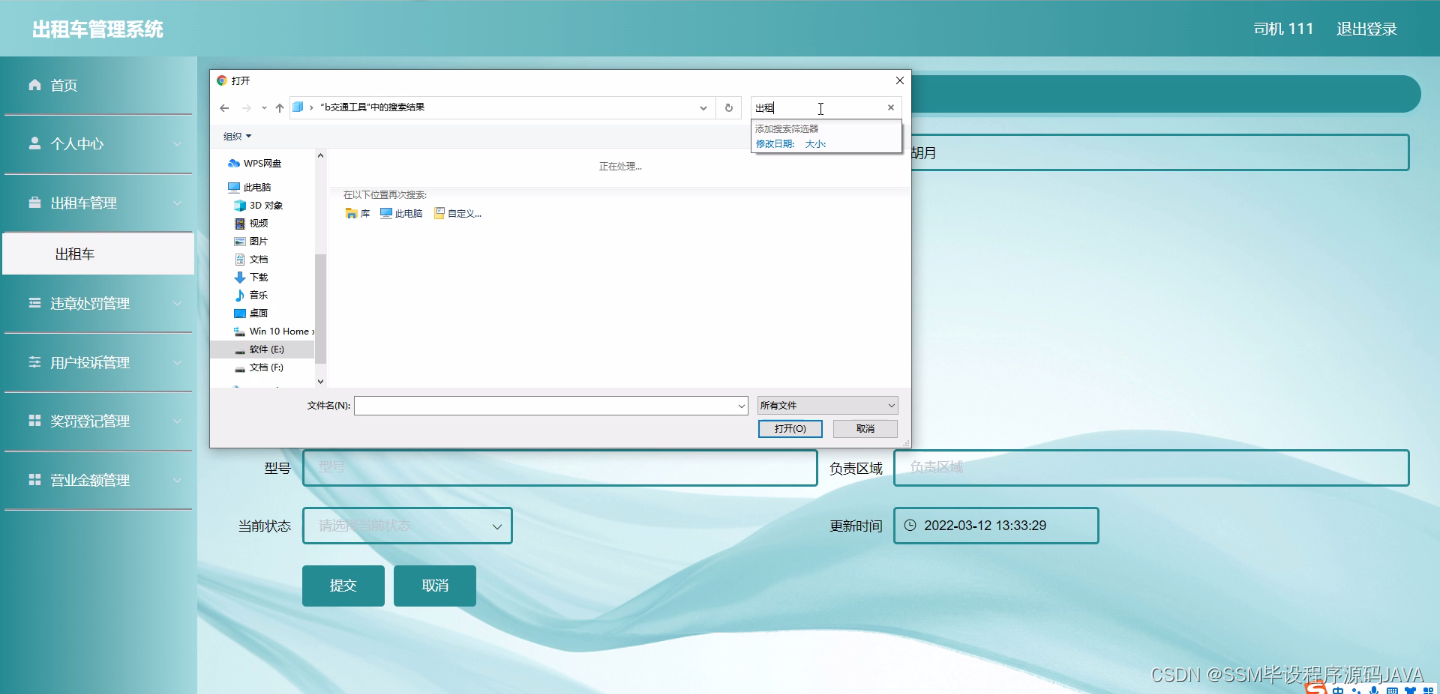Filter search by 修改日期

click(775, 143)
